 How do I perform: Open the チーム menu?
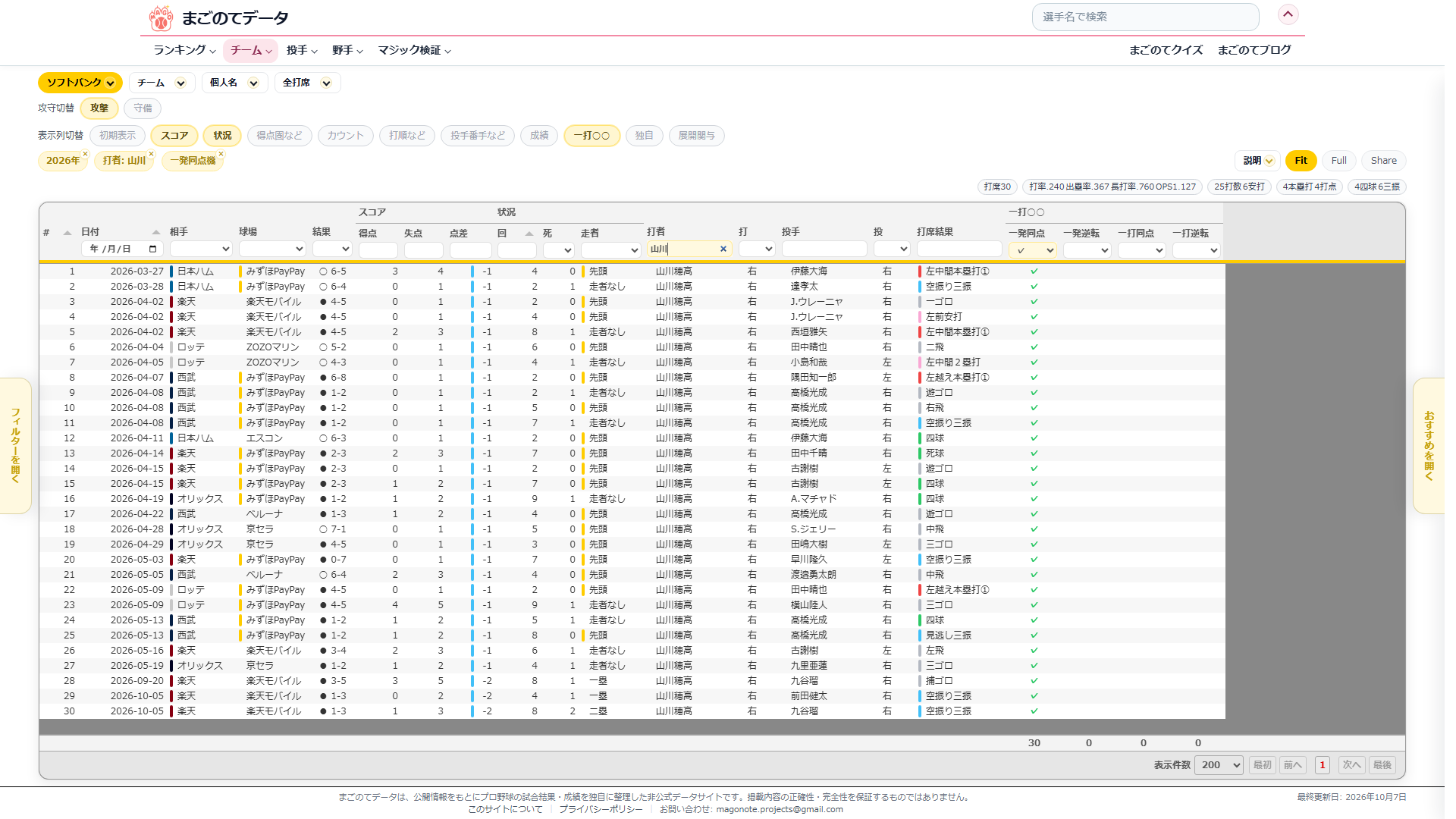251,50
